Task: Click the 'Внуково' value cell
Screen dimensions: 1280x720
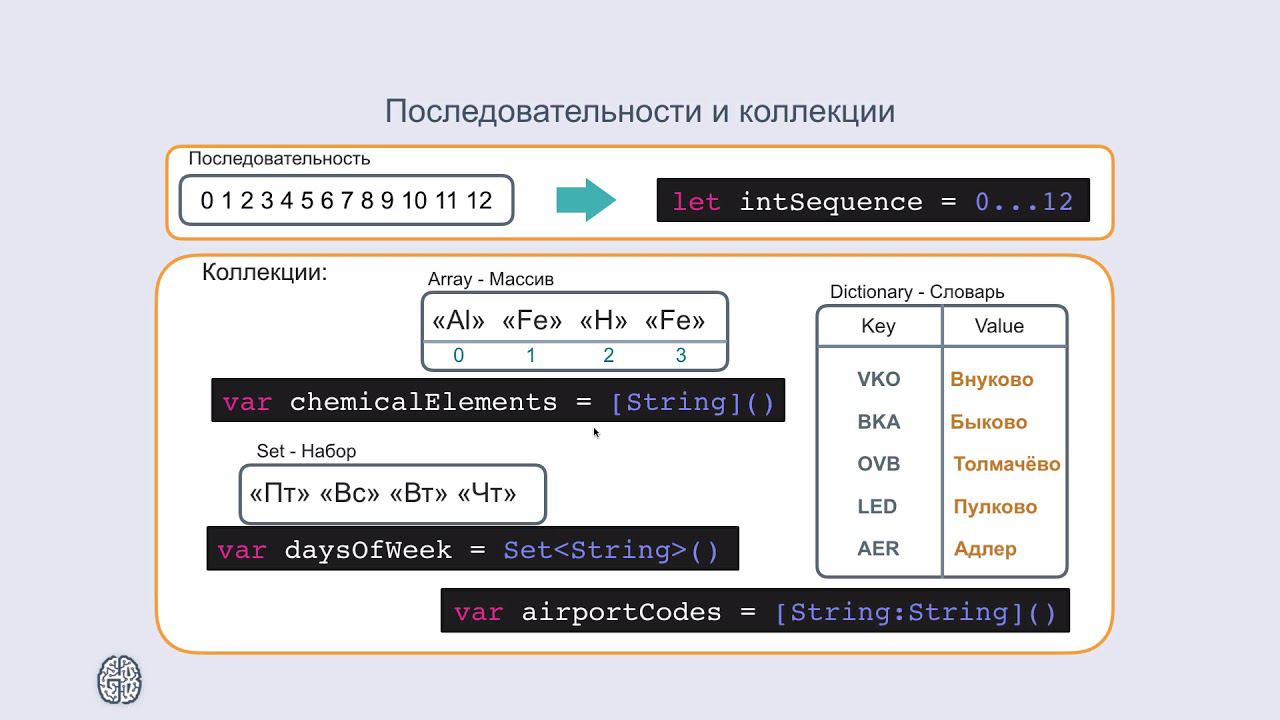Action: [992, 379]
